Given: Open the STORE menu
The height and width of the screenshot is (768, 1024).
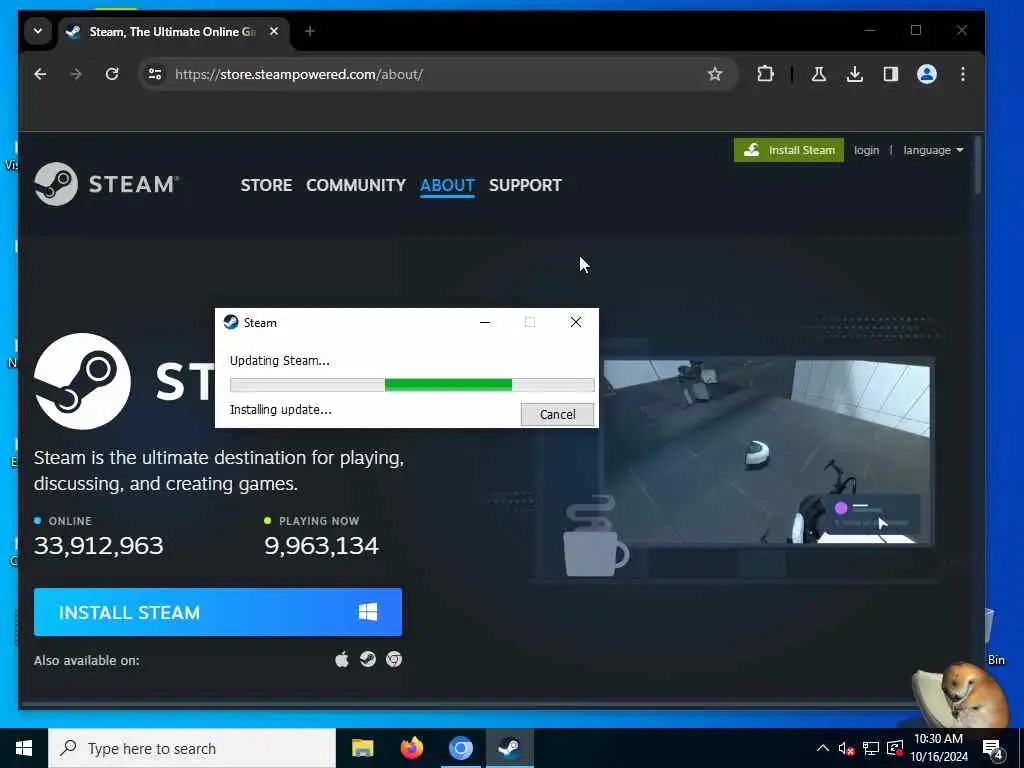Looking at the screenshot, I should (266, 185).
